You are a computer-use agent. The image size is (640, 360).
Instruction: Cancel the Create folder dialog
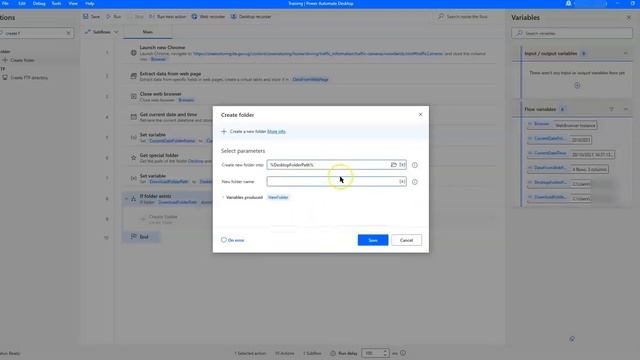(x=406, y=240)
